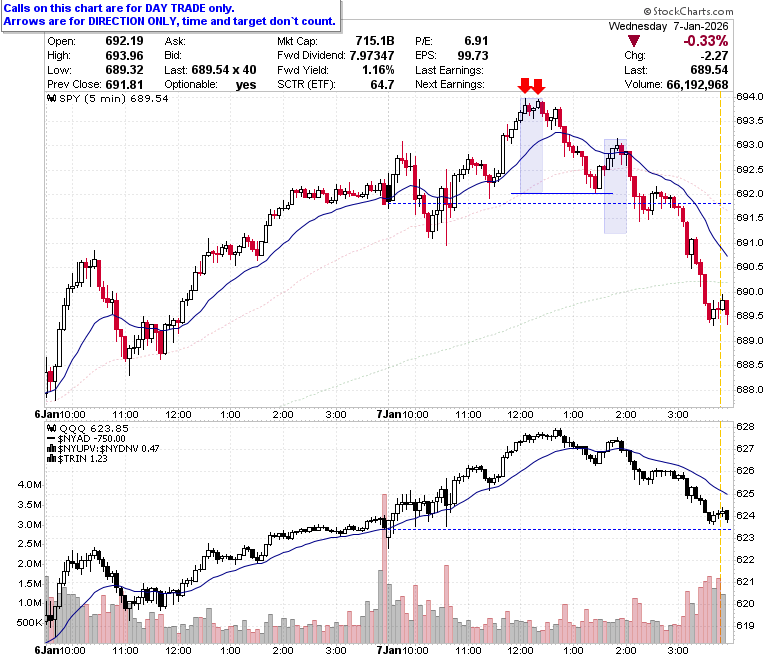The height and width of the screenshot is (659, 780).
Task: Click the solid blue horizontal line at 692
Action: (x=562, y=193)
